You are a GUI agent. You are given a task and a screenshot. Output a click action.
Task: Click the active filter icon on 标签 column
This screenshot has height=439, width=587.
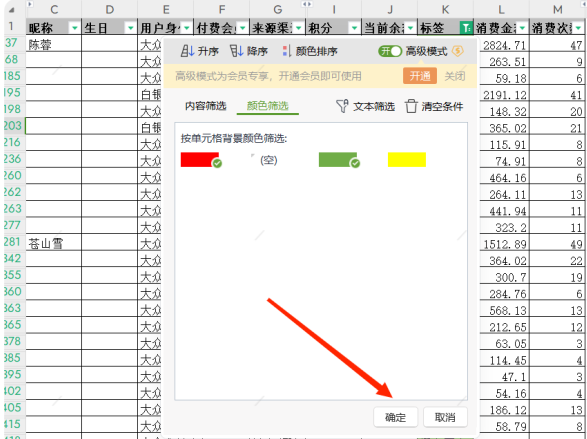click(466, 28)
